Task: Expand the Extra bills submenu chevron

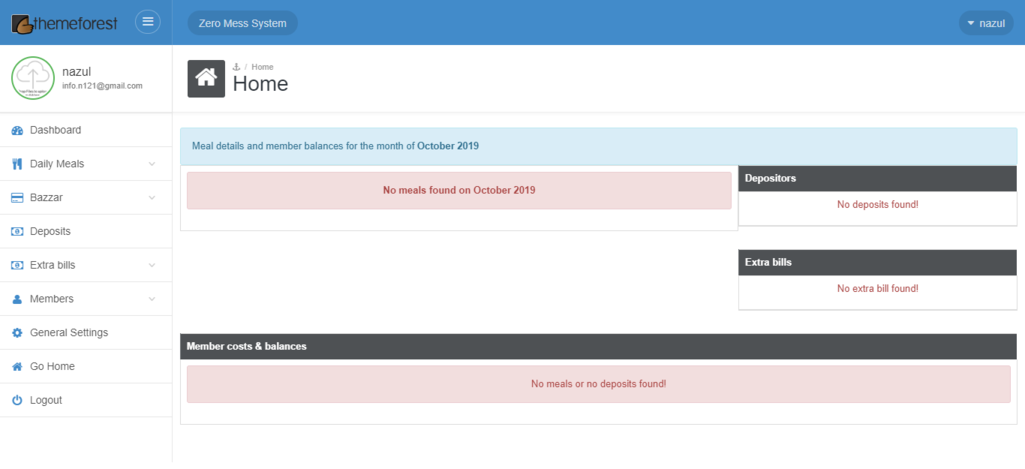Action: click(x=152, y=266)
